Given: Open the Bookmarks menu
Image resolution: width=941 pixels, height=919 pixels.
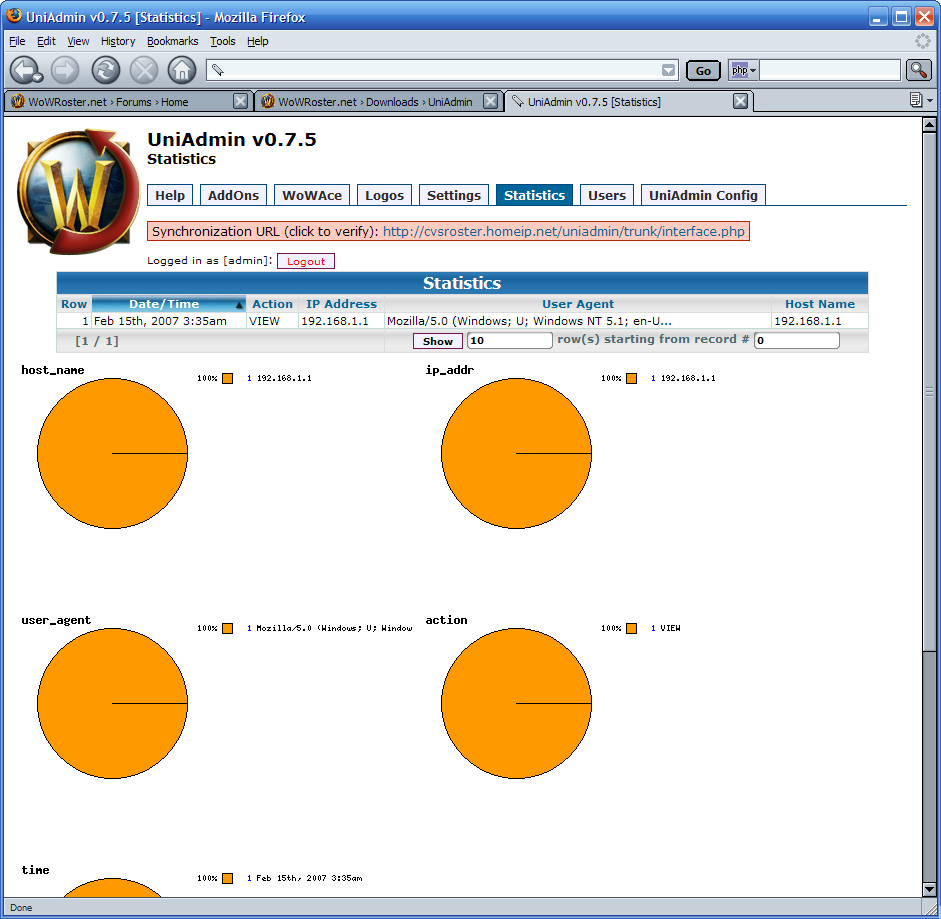Looking at the screenshot, I should (172, 41).
